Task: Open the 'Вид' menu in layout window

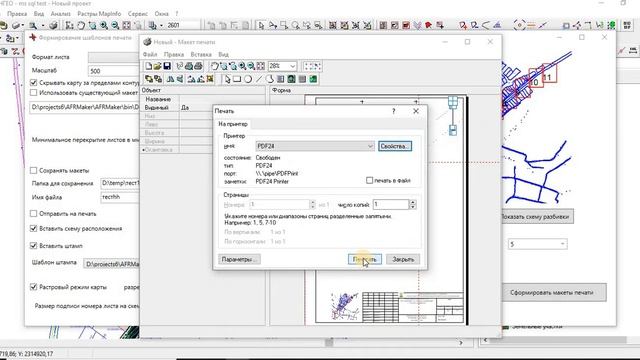Action: pyautogui.click(x=223, y=54)
